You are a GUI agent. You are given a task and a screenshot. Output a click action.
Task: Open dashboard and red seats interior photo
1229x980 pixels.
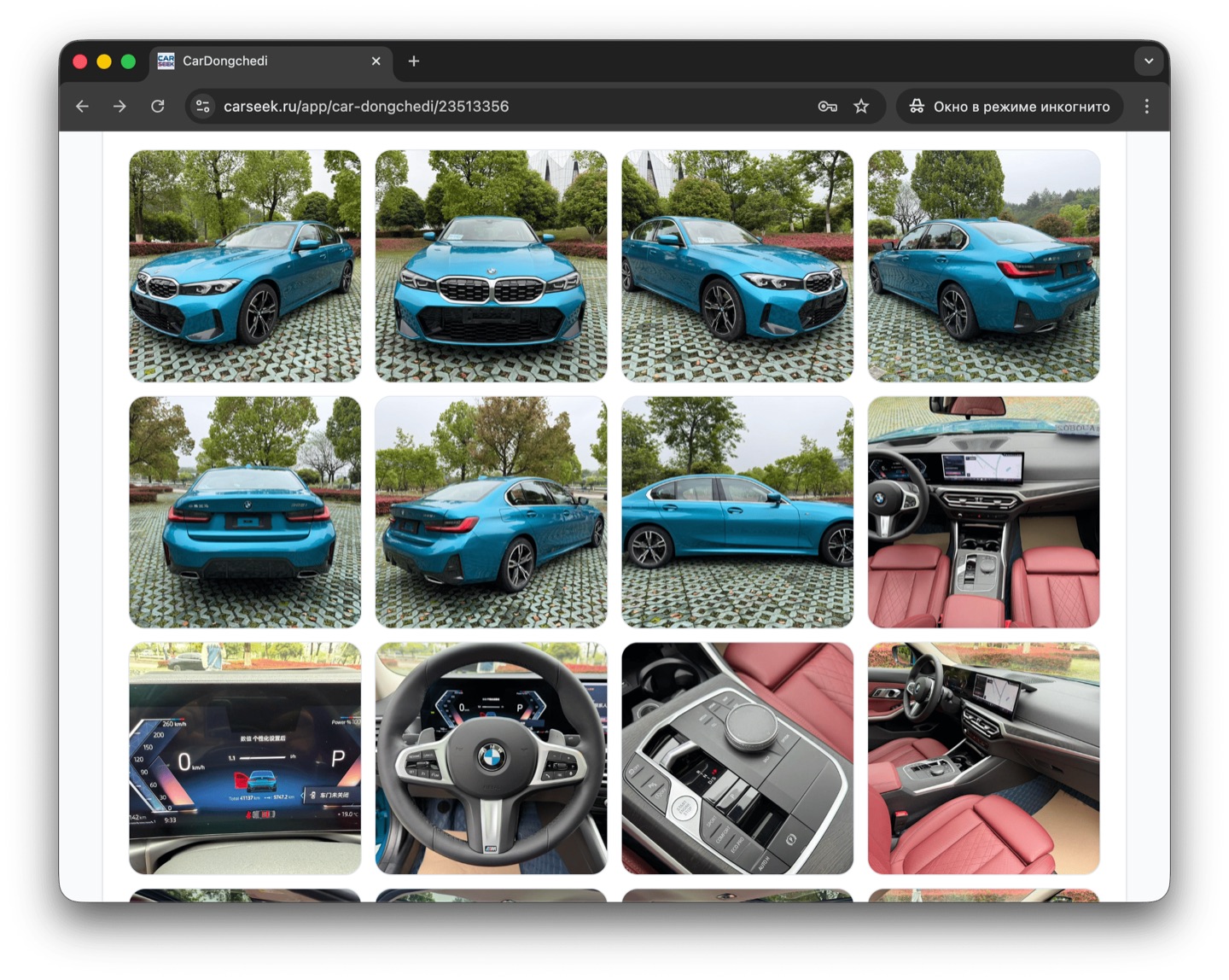983,512
